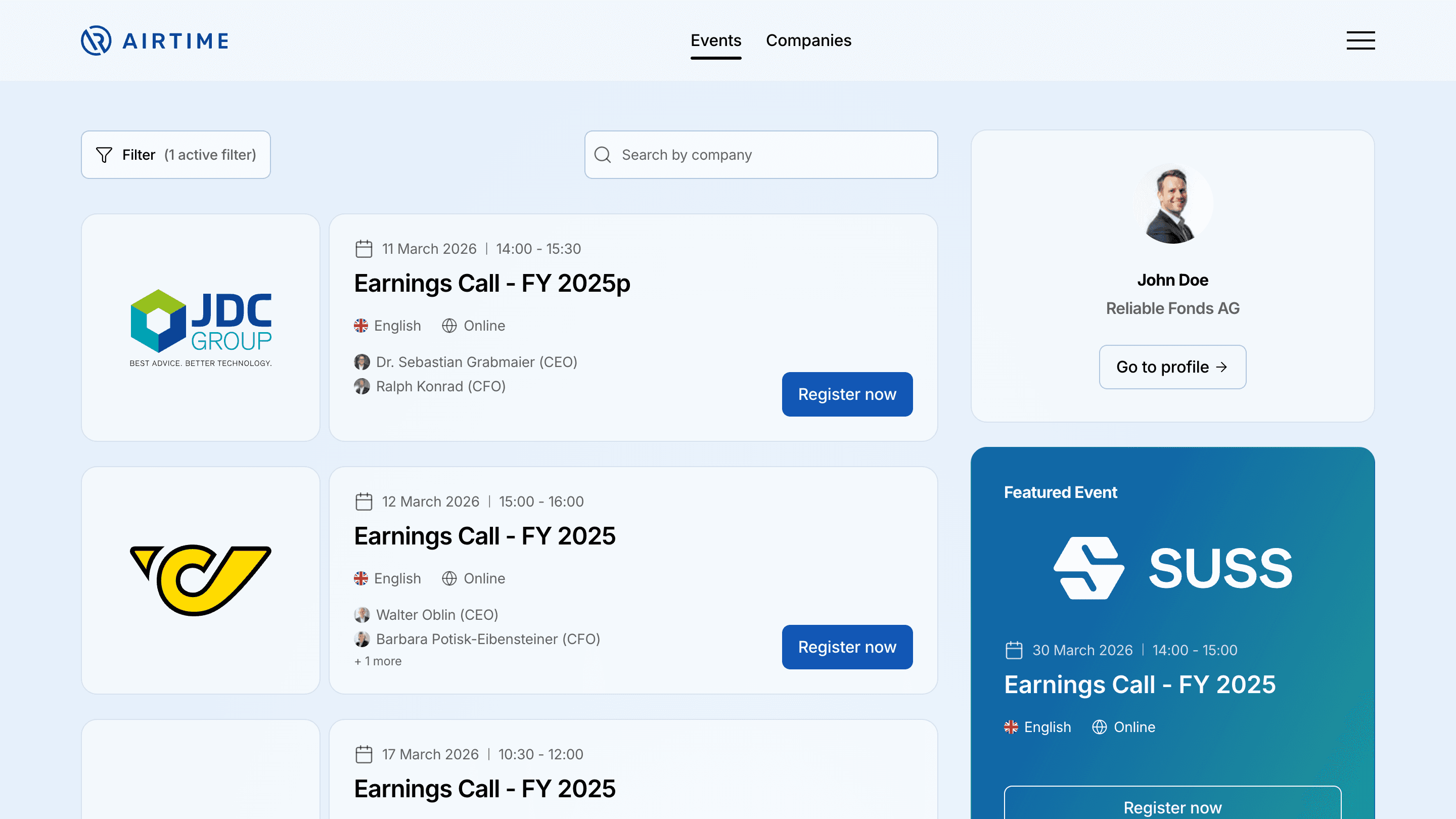Click John Doe's profile picture
The width and height of the screenshot is (1456, 819).
(1173, 205)
